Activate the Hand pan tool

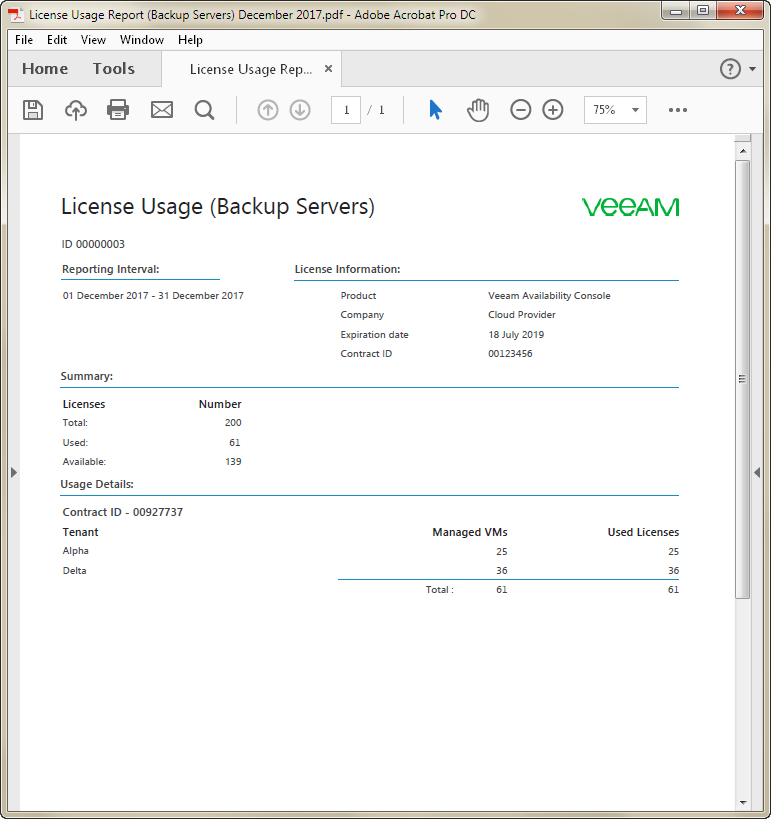tap(478, 110)
